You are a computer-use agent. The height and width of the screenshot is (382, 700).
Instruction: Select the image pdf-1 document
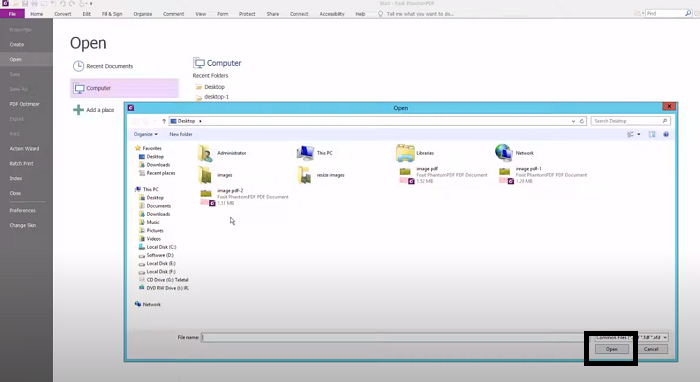pyautogui.click(x=542, y=175)
